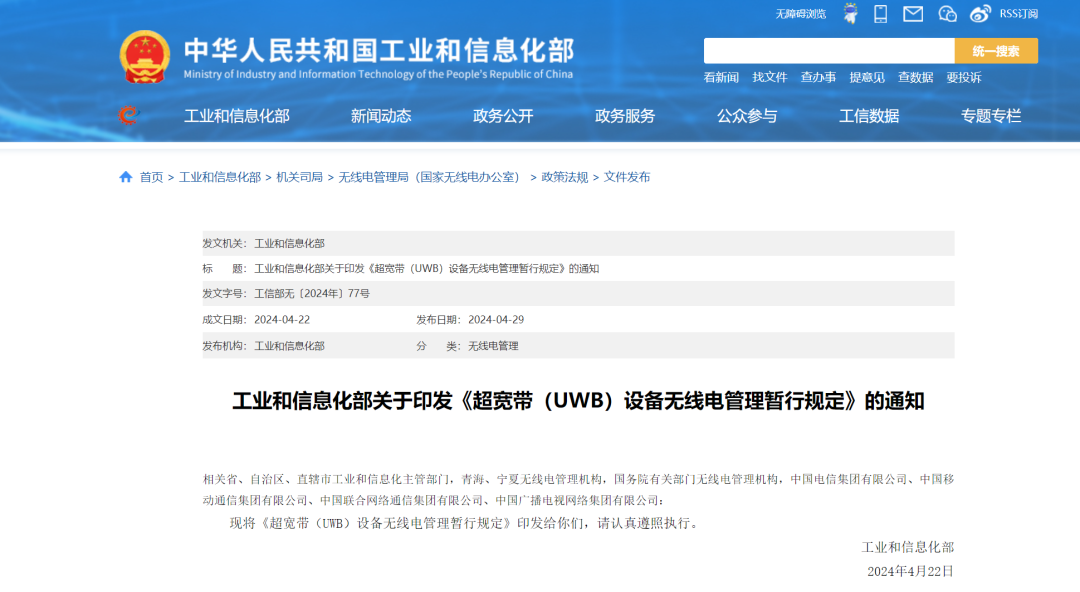This screenshot has height=592, width=1080.
Task: Click the mobile version phone icon
Action: tap(881, 13)
